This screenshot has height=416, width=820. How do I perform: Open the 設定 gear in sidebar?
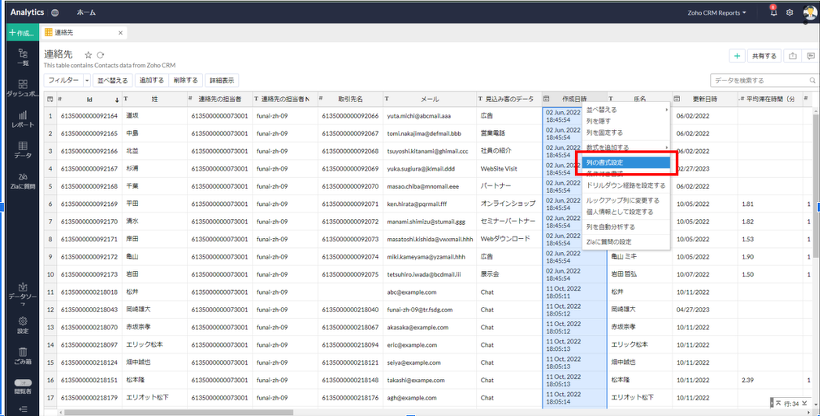pyautogui.click(x=22, y=325)
